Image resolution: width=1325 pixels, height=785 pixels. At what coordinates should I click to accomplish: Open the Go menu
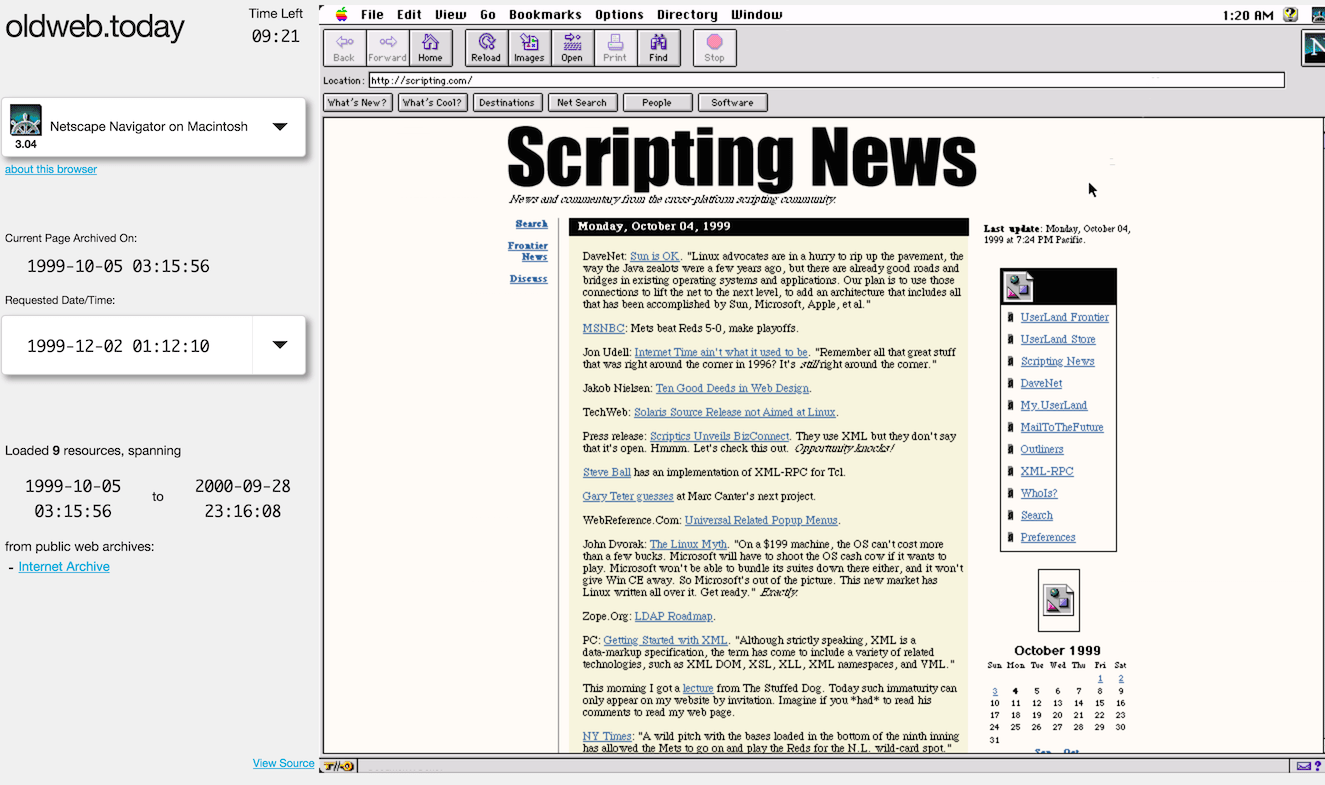click(488, 14)
